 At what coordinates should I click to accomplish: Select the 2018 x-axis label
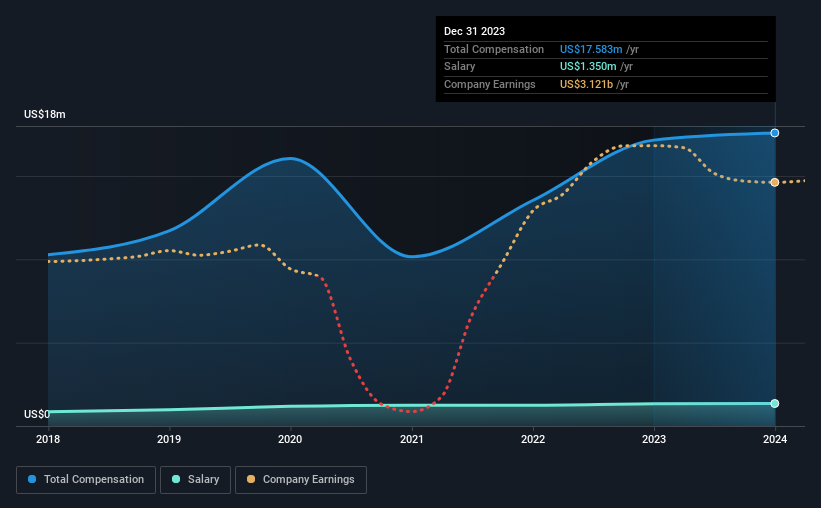(48, 439)
